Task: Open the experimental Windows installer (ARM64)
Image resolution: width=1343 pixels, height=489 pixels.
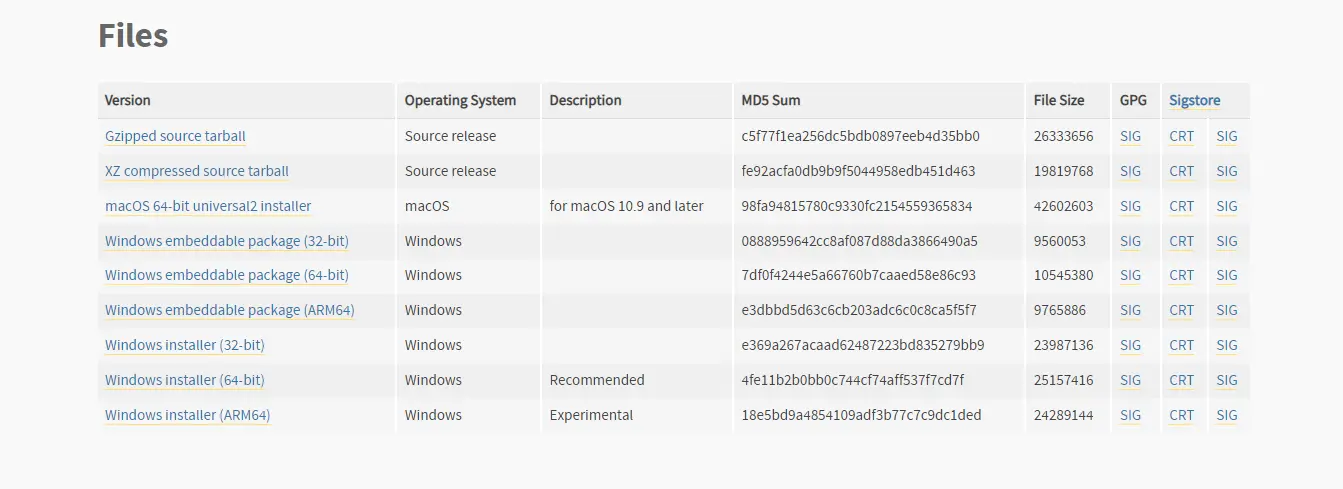Action: [188, 415]
